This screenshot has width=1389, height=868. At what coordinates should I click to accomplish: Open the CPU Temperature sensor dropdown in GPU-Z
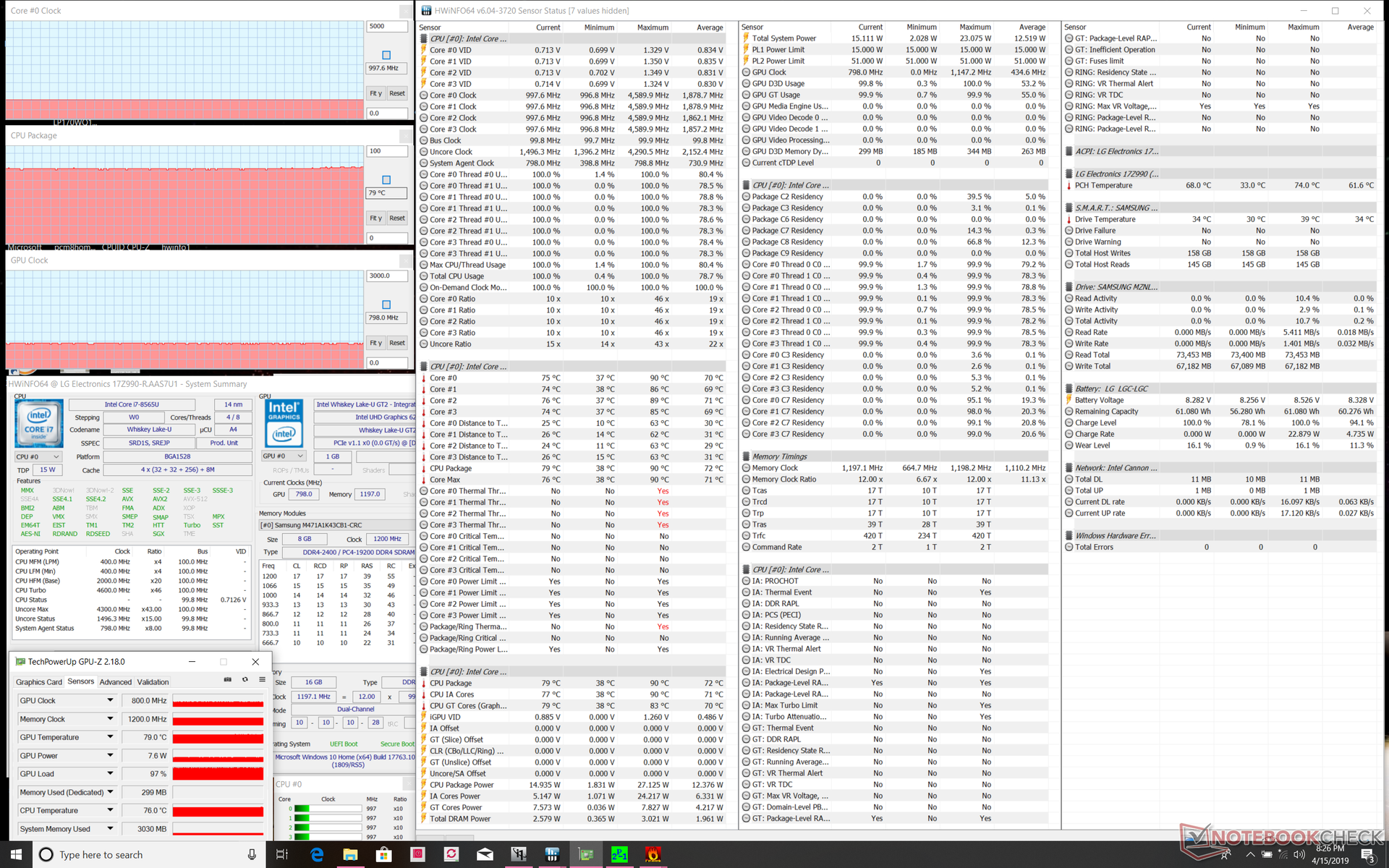pyautogui.click(x=110, y=810)
